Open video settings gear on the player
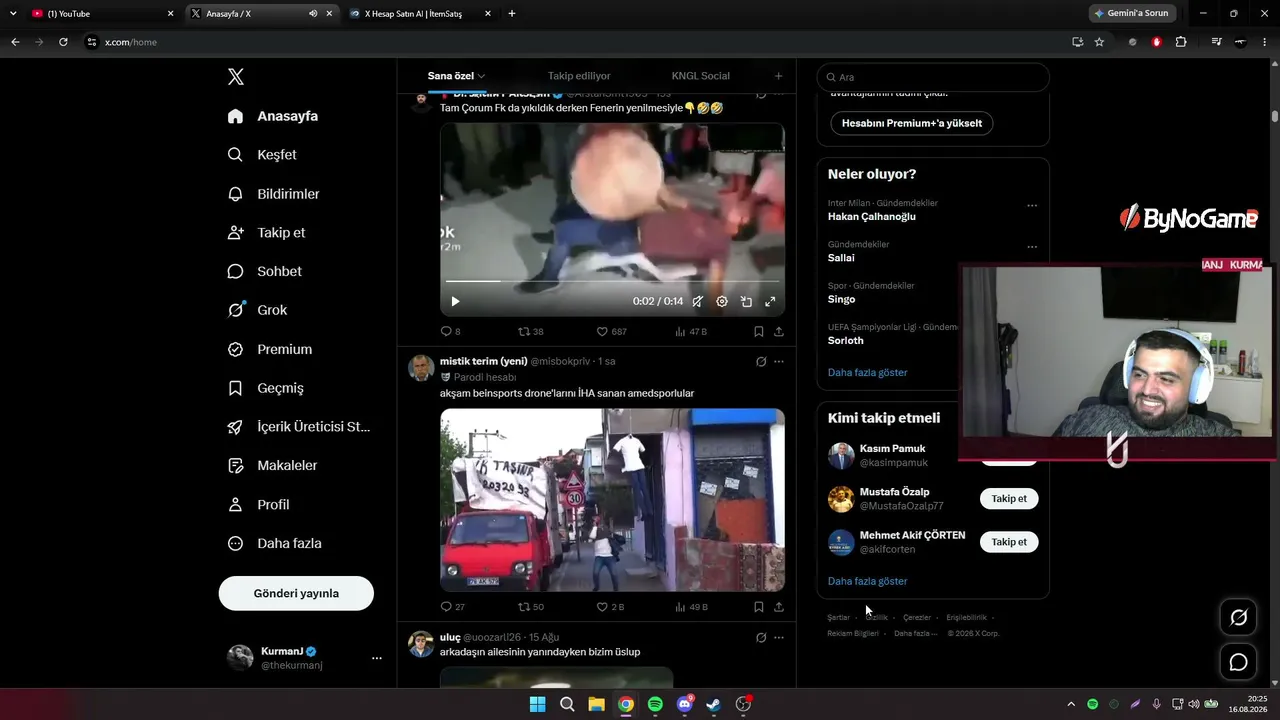 (x=722, y=301)
